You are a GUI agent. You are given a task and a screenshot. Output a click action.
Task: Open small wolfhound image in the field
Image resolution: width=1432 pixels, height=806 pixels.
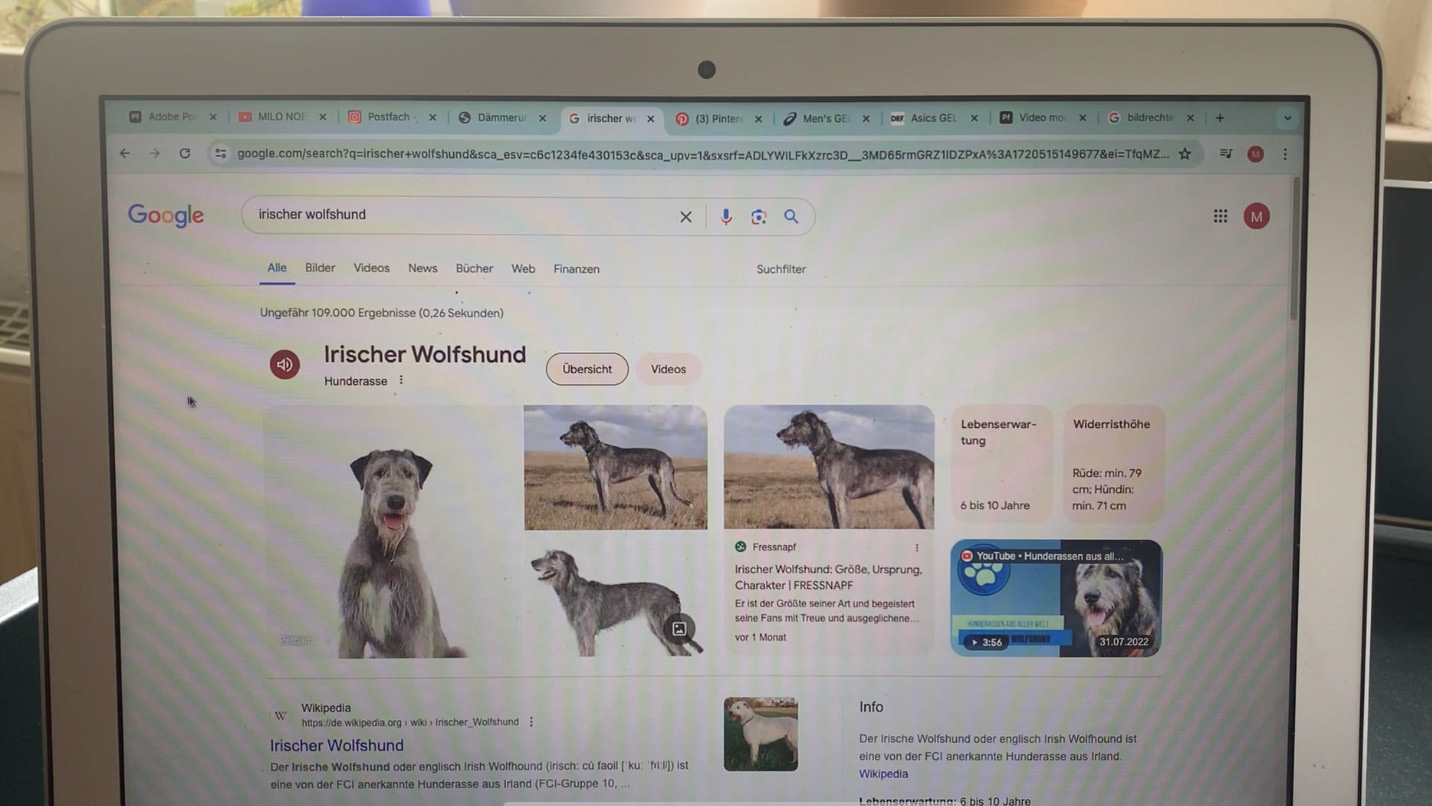tap(615, 467)
